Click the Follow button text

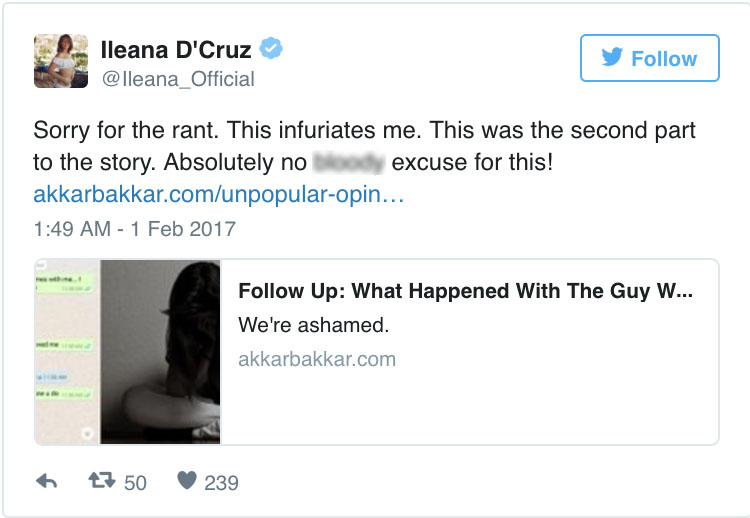[x=664, y=58]
